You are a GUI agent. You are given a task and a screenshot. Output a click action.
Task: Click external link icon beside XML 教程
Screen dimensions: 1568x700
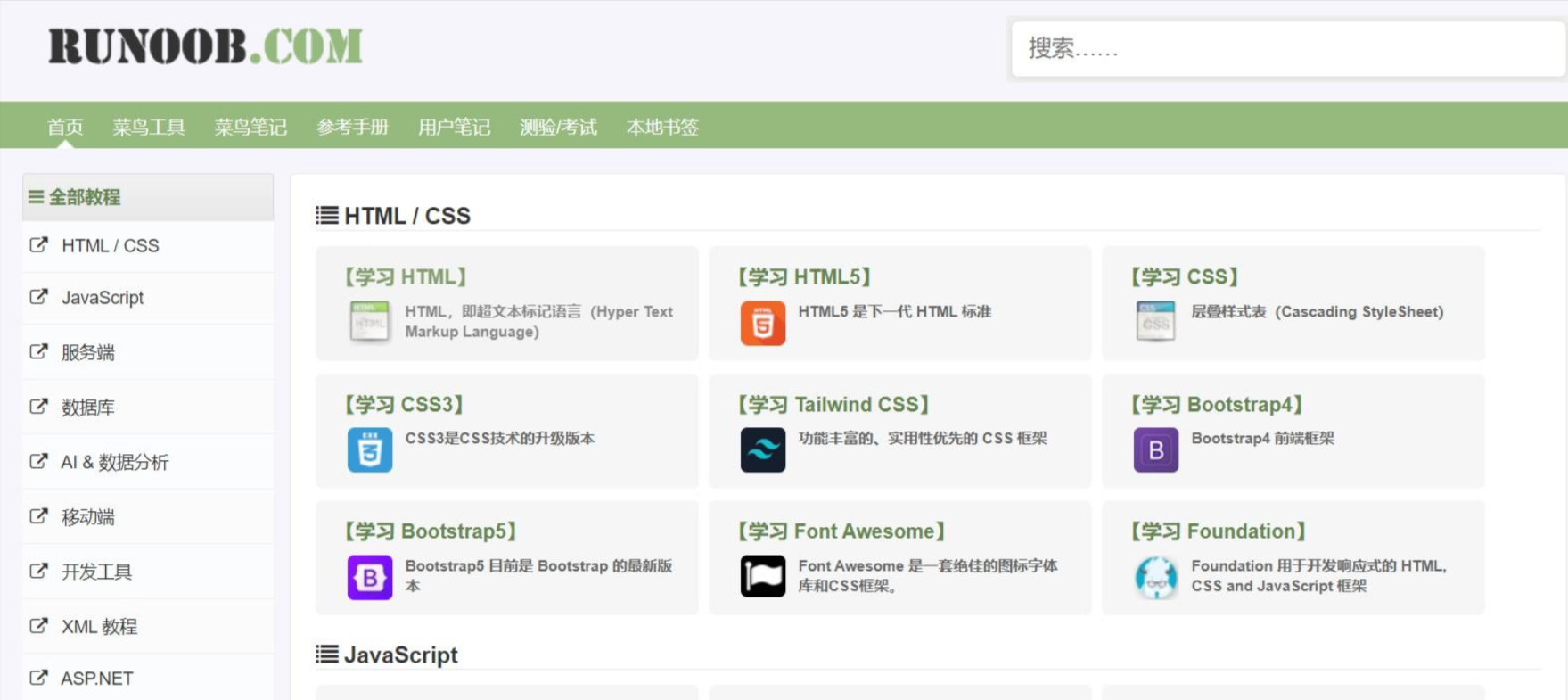[x=38, y=625]
